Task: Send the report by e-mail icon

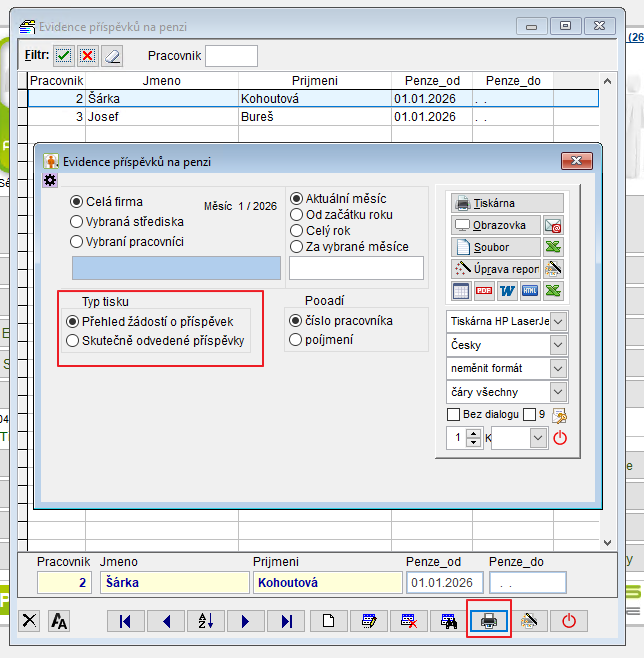Action: click(554, 225)
